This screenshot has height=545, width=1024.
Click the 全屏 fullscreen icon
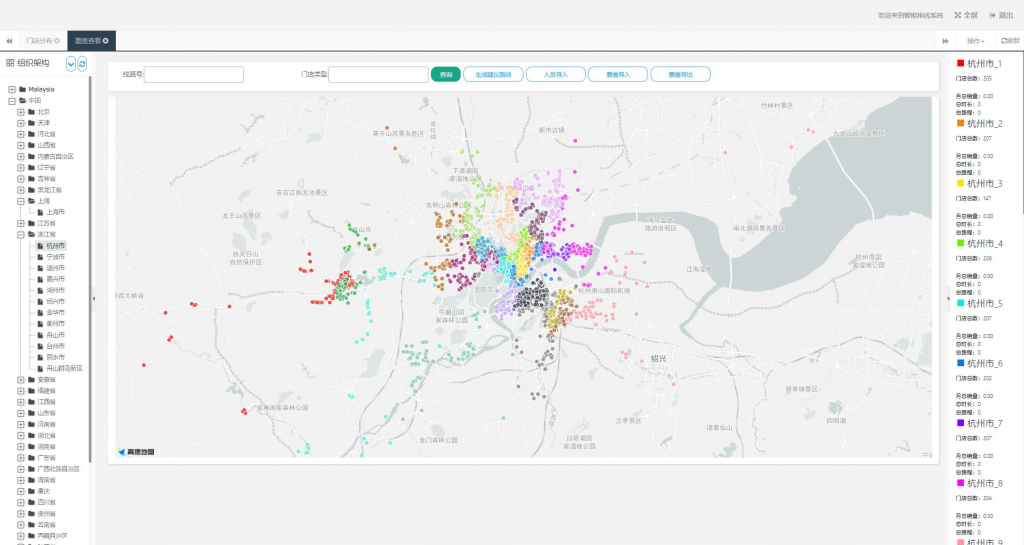(957, 15)
